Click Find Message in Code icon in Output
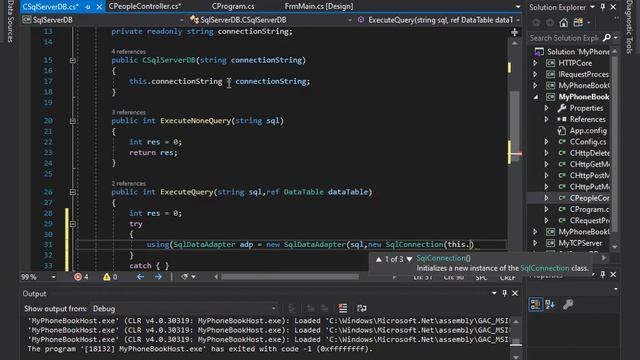This screenshot has height=360, width=640. click(x=292, y=308)
